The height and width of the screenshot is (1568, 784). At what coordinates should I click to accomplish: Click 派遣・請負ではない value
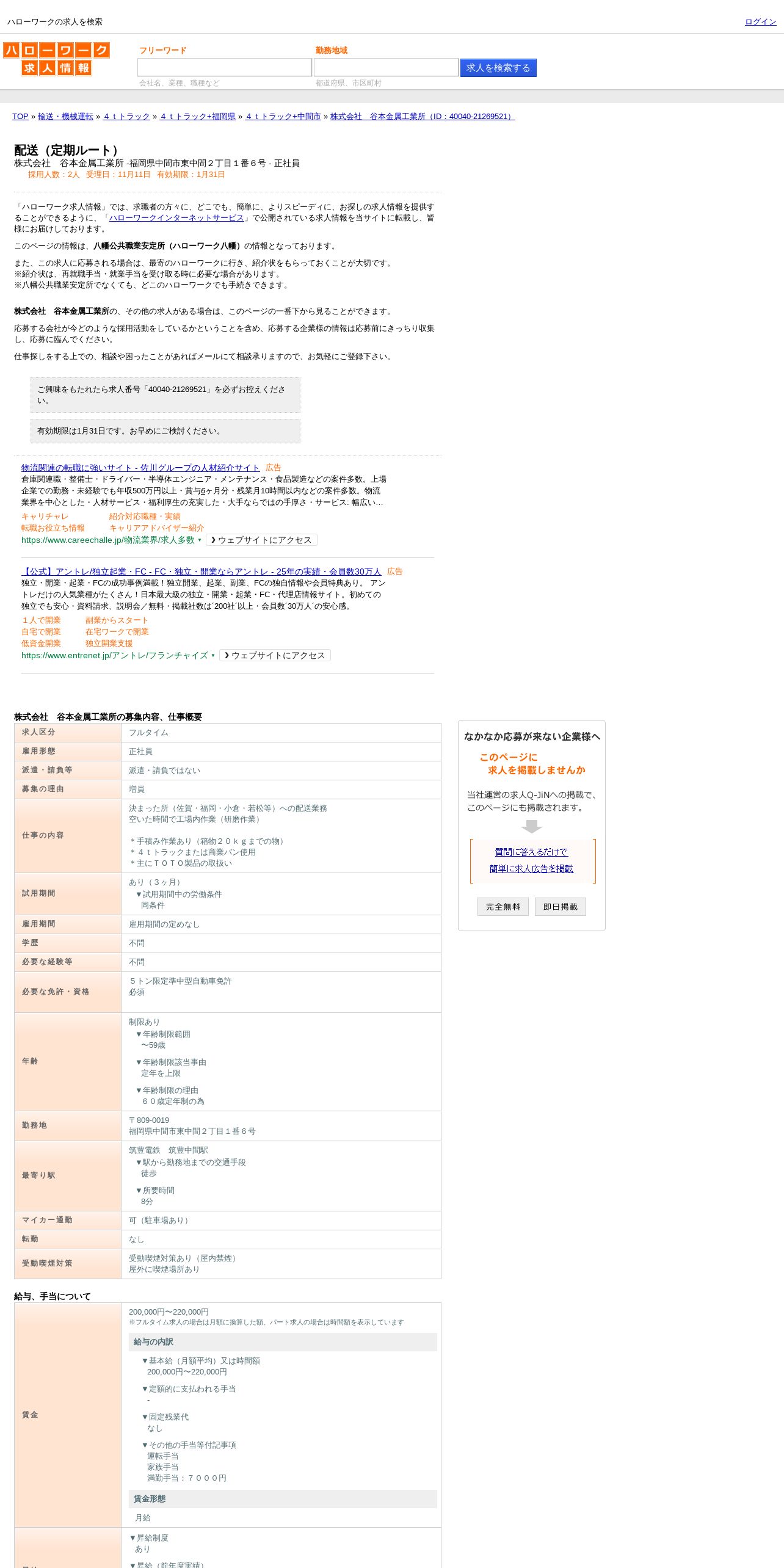click(x=164, y=771)
